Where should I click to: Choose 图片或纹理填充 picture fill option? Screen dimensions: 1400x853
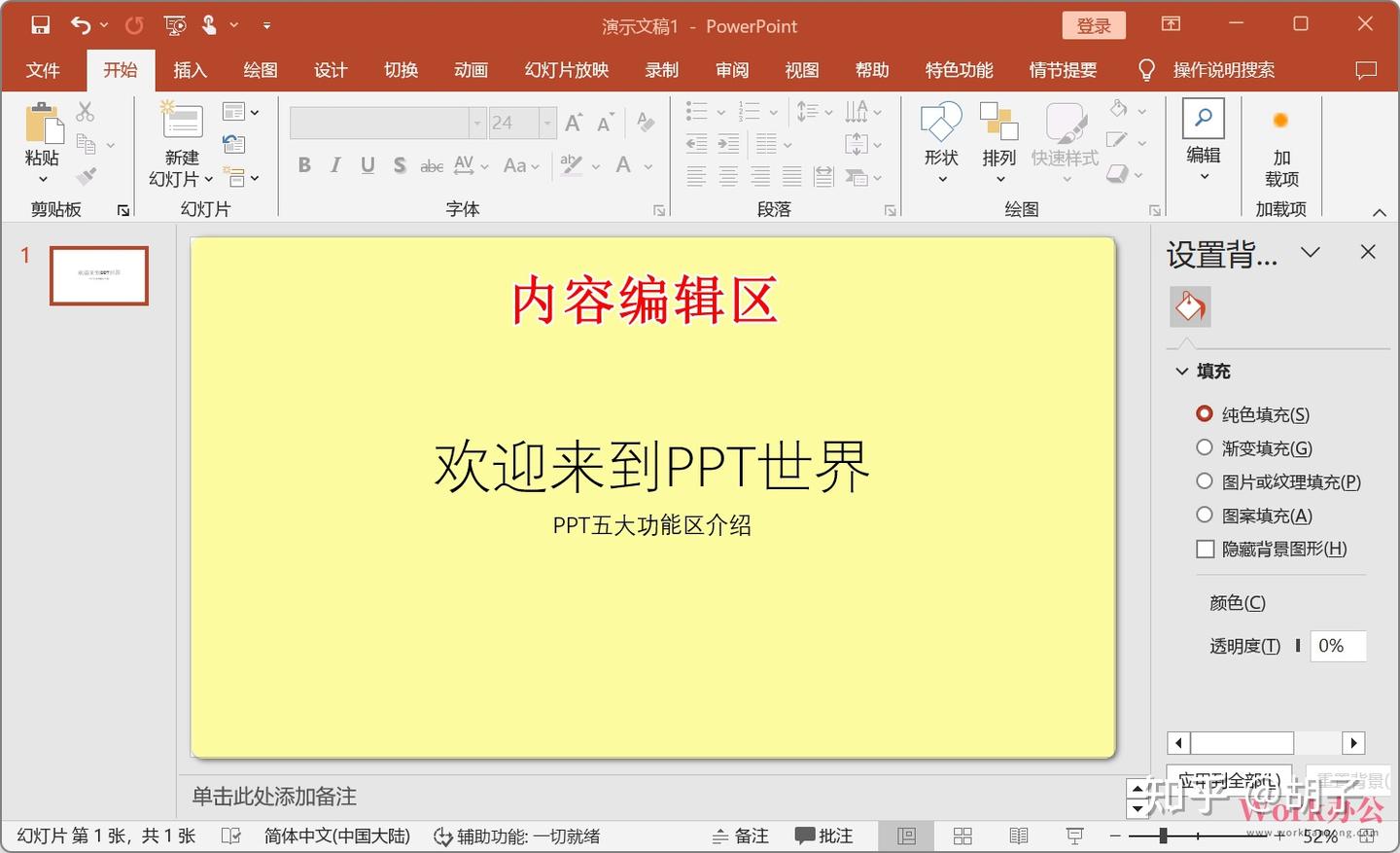point(1204,481)
